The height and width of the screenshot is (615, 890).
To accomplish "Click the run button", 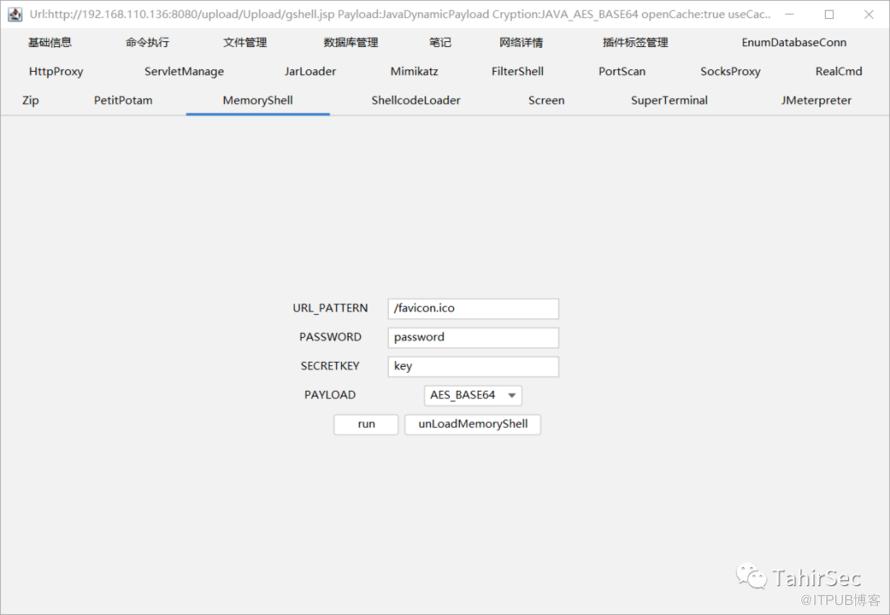I will [x=366, y=424].
